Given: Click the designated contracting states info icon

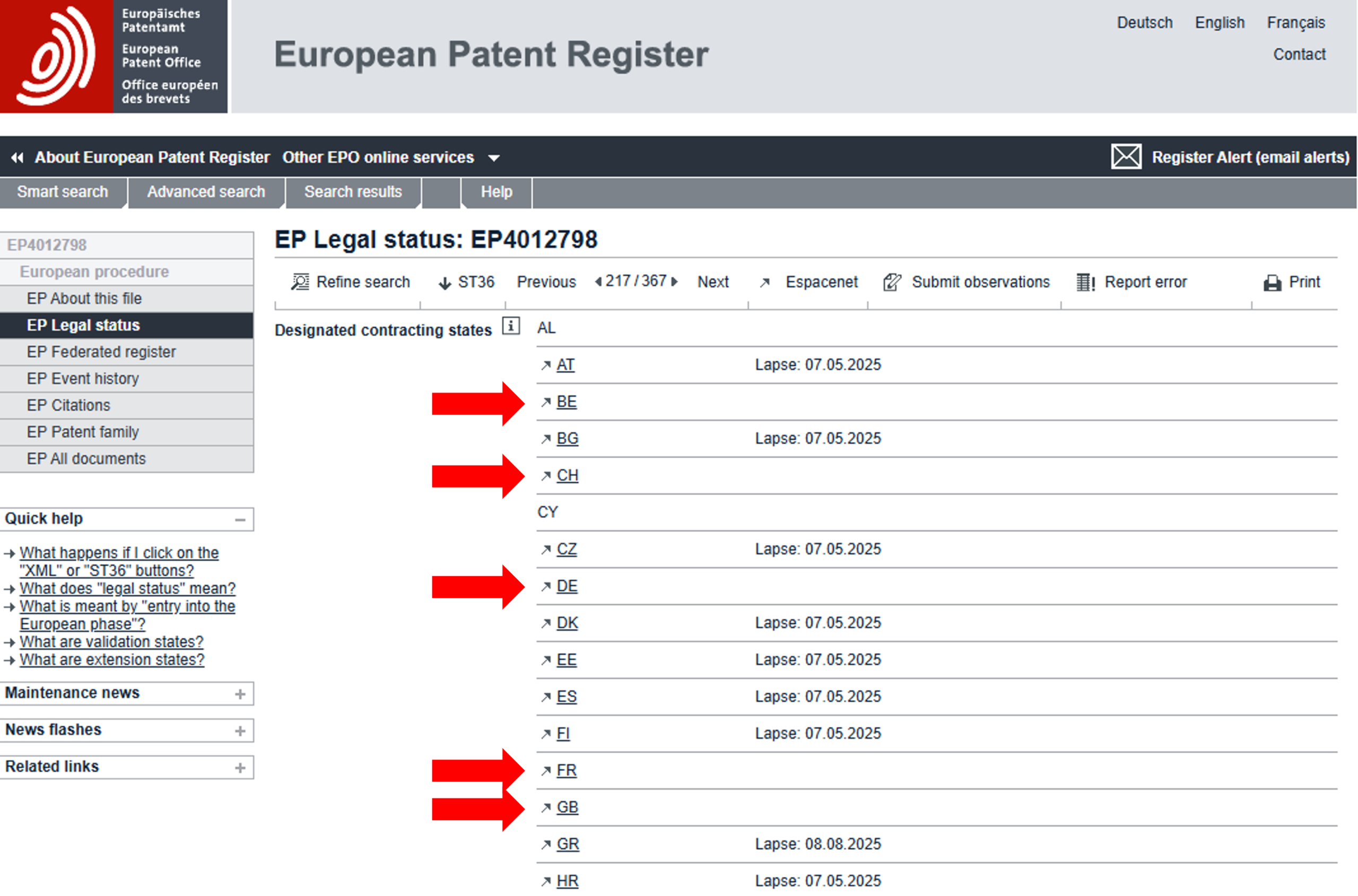Looking at the screenshot, I should click(511, 326).
